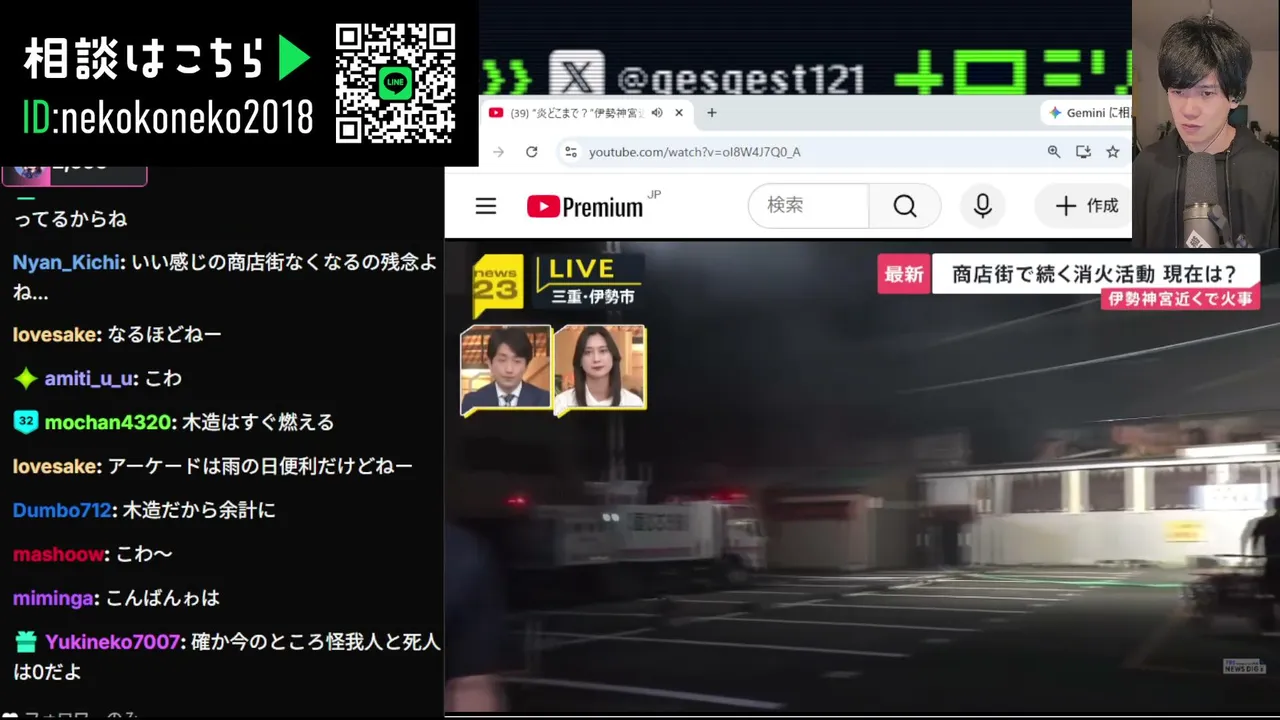This screenshot has height=720, width=1280.
Task: View site information beside the URL
Action: [x=570, y=152]
